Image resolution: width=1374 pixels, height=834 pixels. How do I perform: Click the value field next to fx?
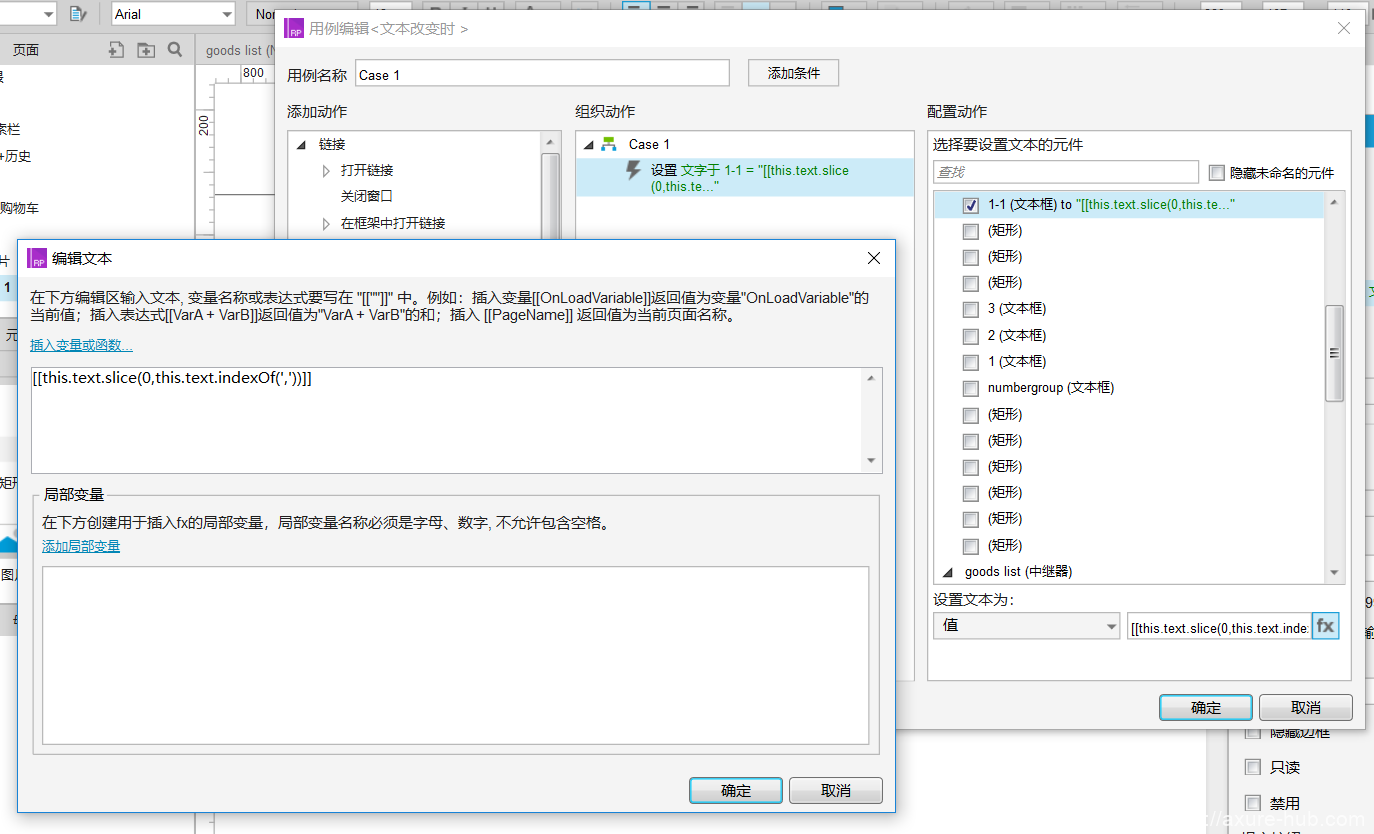click(1219, 627)
